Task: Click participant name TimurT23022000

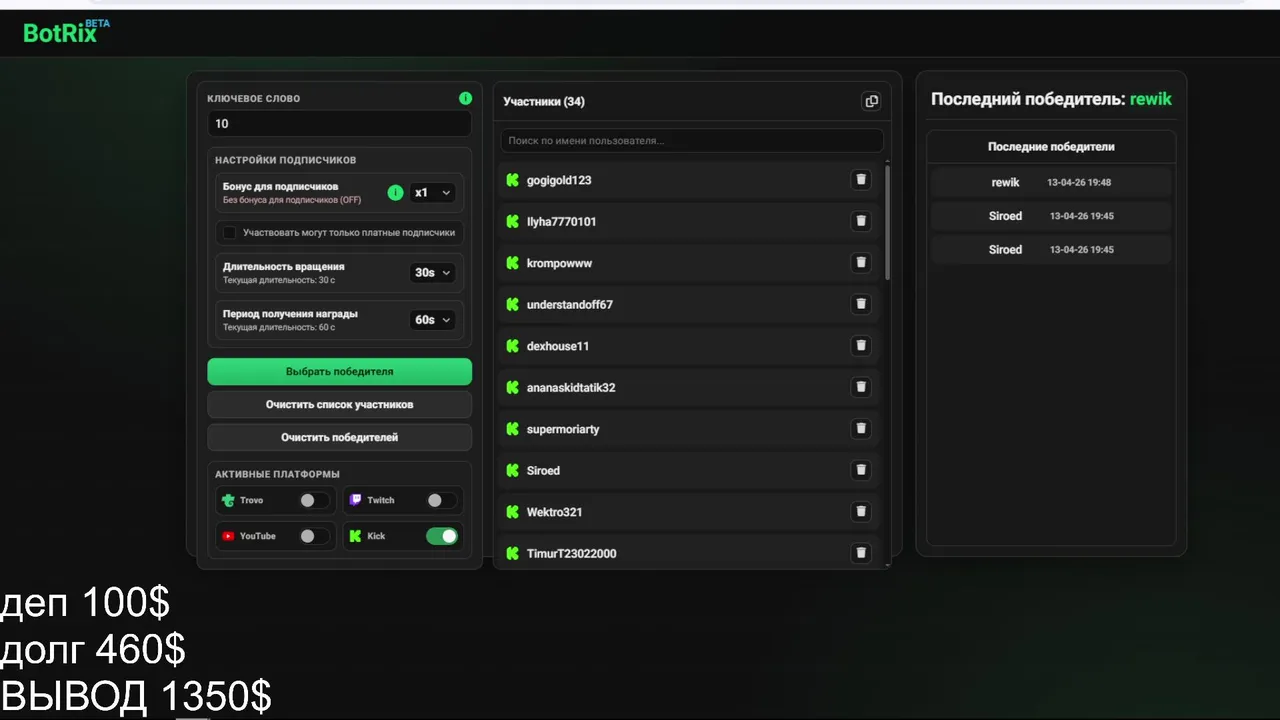Action: pyautogui.click(x=571, y=553)
